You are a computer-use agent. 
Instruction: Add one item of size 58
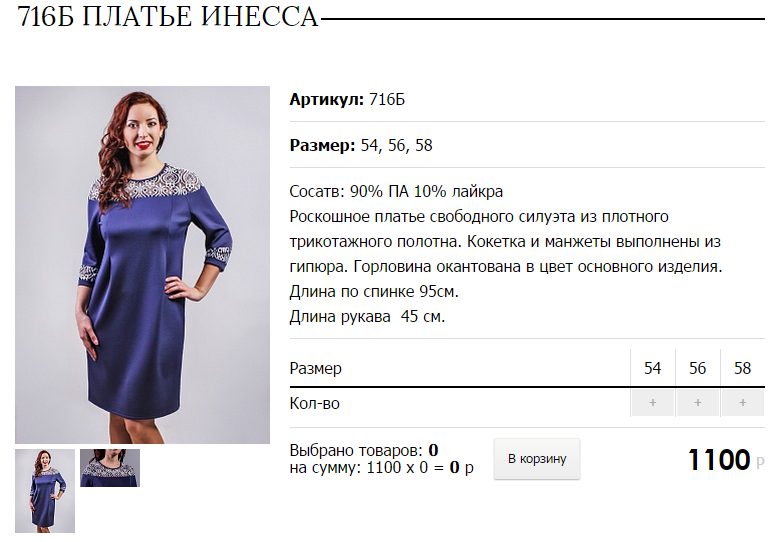pos(743,403)
